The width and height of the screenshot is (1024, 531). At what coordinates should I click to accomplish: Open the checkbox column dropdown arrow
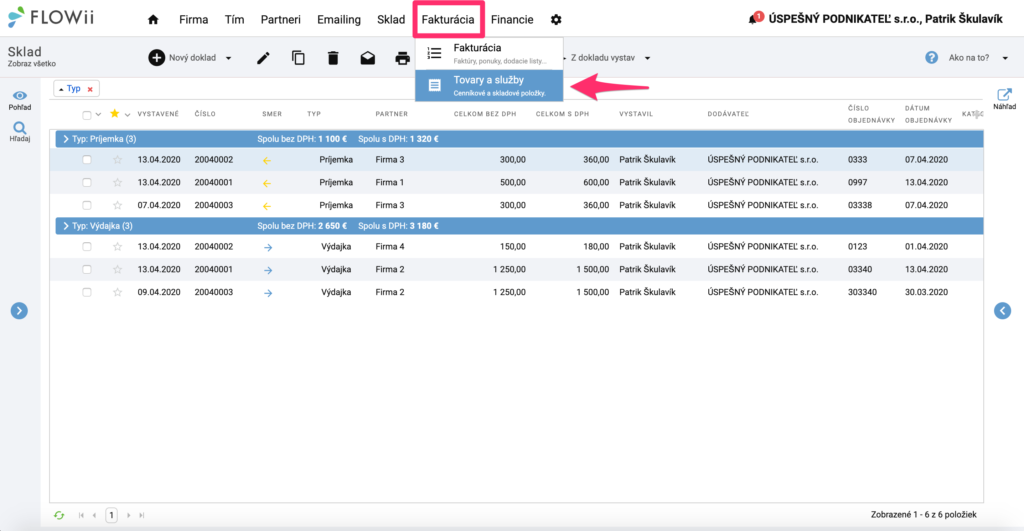coord(98,114)
